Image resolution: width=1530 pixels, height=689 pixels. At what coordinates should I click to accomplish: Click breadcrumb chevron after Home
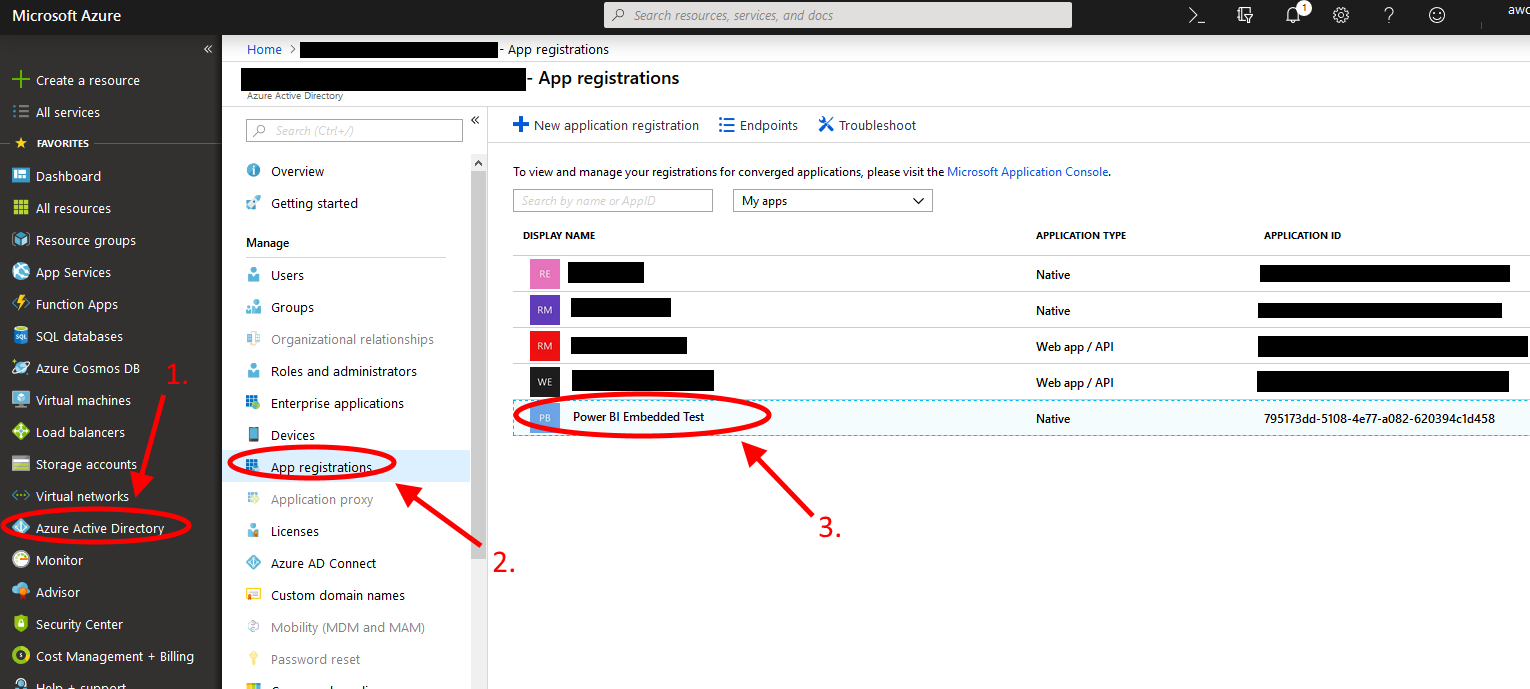[291, 49]
